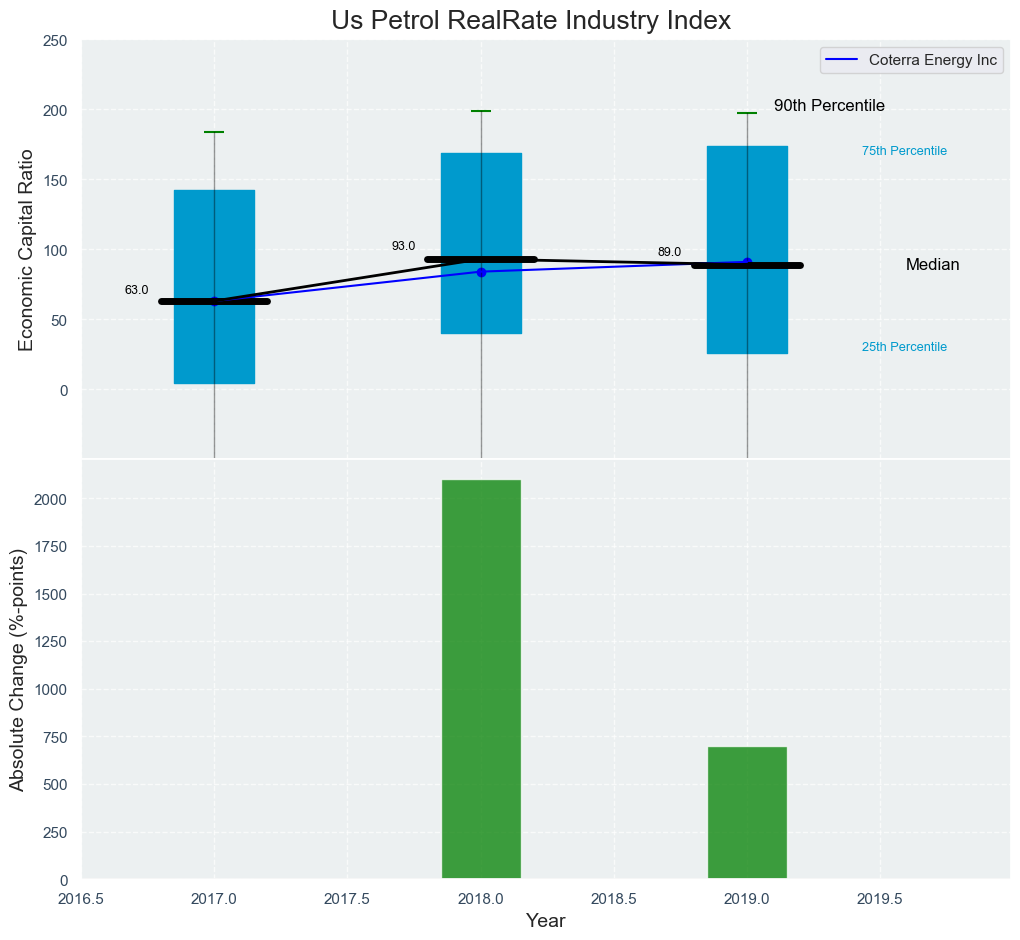The height and width of the screenshot is (940, 1020).
Task: Click the tall green bar for 2018
Action: click(x=481, y=680)
